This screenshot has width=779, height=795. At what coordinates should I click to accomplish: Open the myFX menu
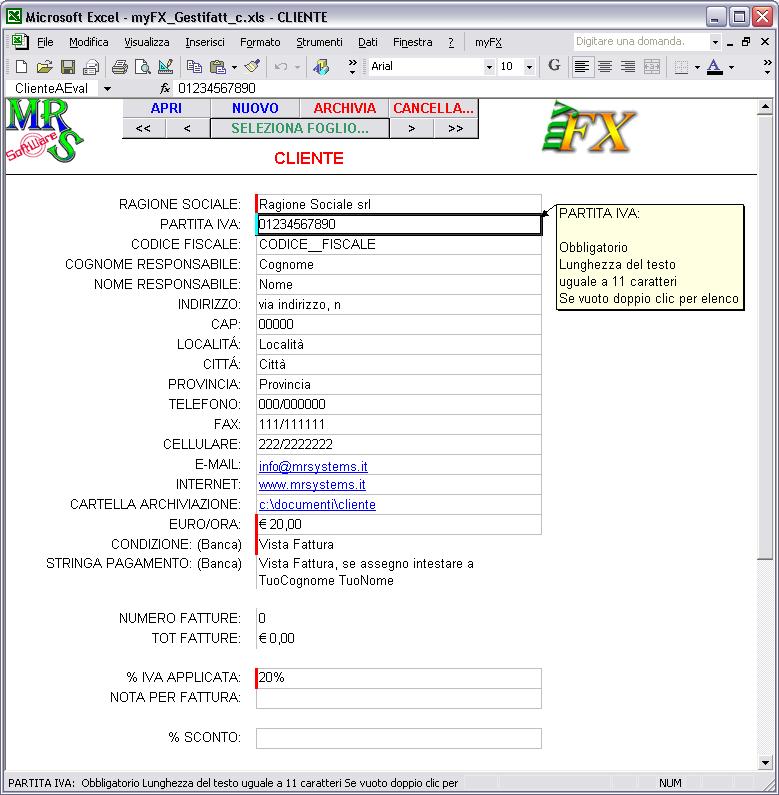pos(488,42)
